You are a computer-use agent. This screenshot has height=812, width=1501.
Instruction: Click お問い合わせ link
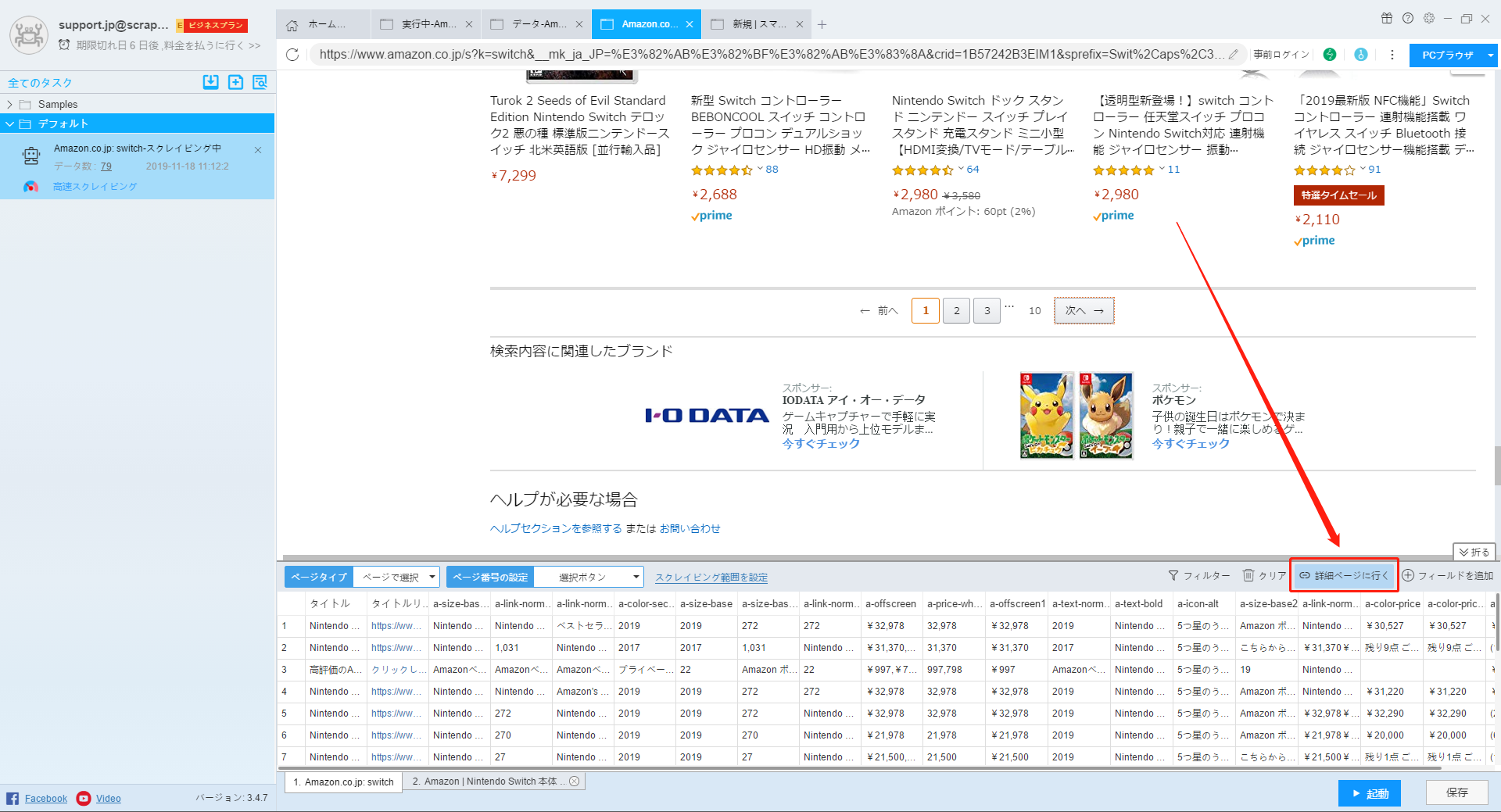(690, 528)
